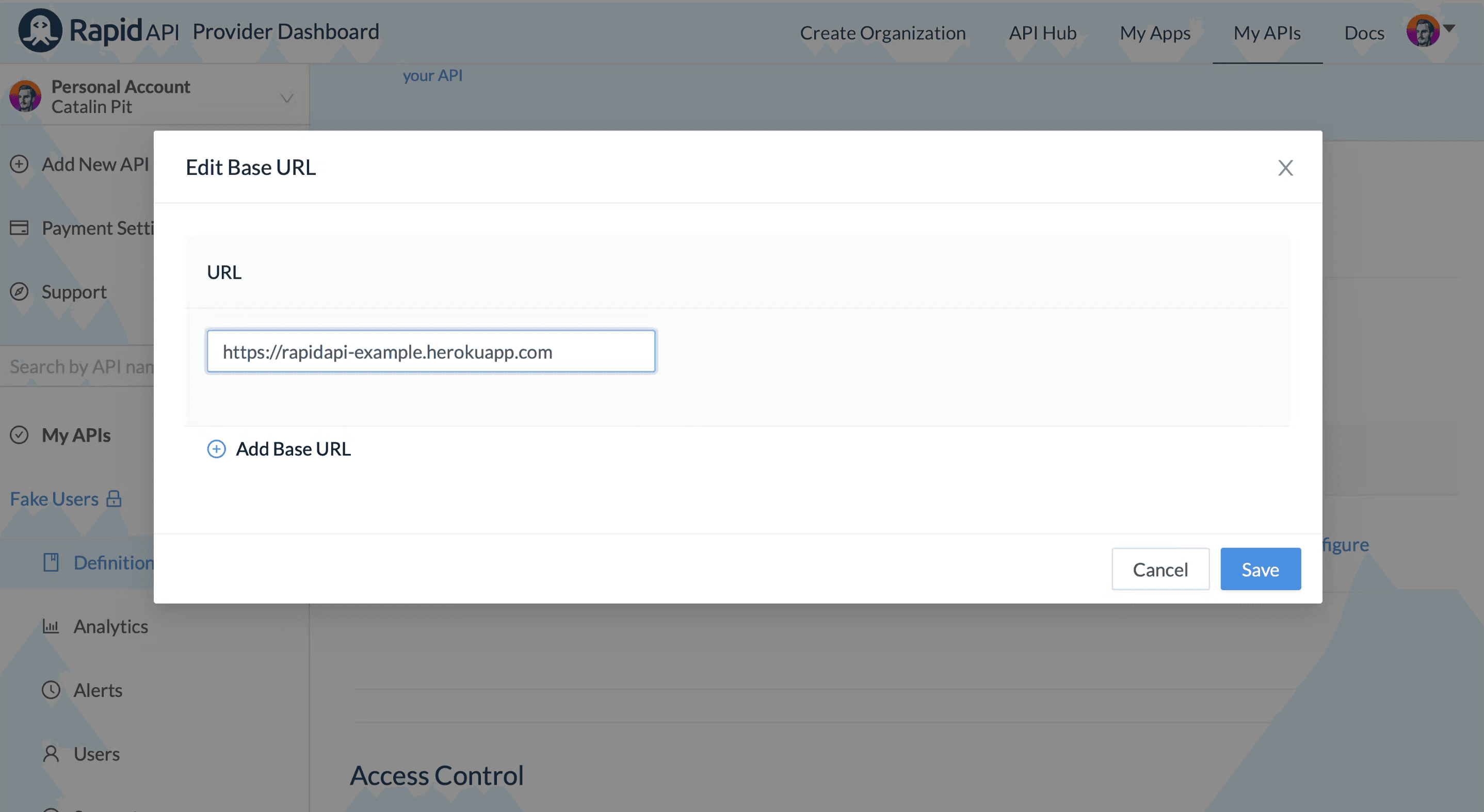Viewport: 1484px width, 812px height.
Task: Click the URL column label
Action: 224,272
